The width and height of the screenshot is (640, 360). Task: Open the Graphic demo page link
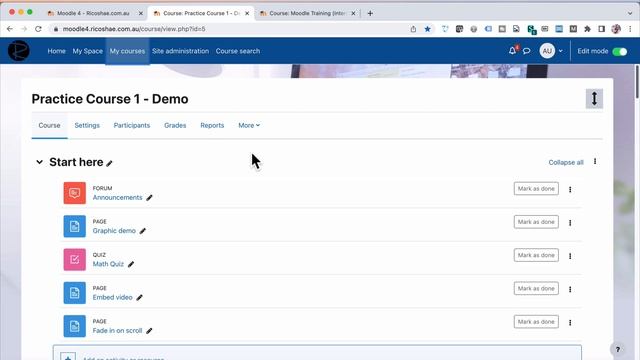coord(114,231)
